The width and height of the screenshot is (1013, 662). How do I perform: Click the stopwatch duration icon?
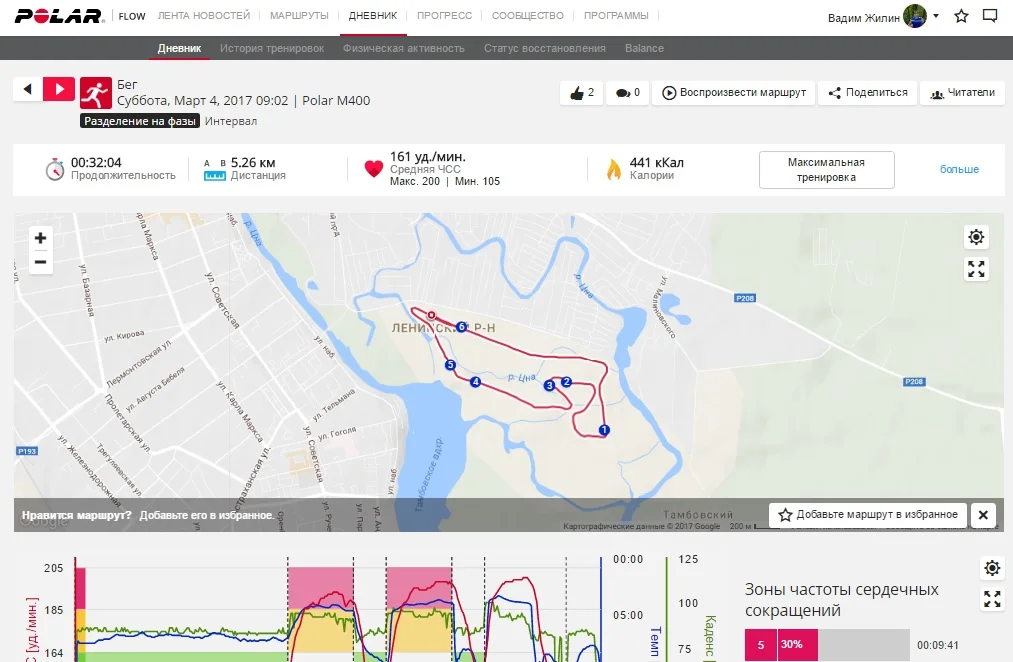(x=55, y=169)
